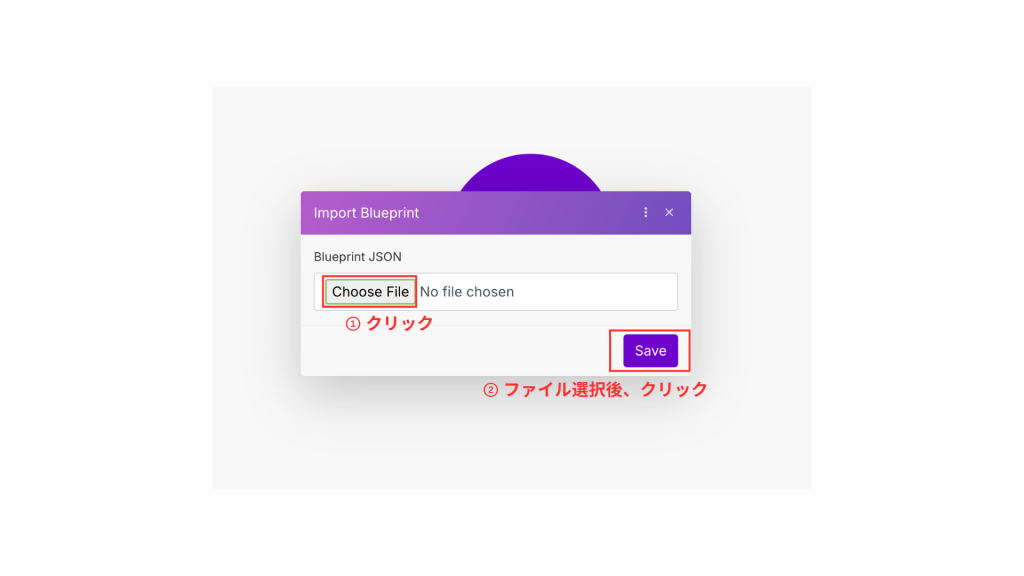1024x576 pixels.
Task: Save the imported blueprint
Action: pyautogui.click(x=650, y=351)
